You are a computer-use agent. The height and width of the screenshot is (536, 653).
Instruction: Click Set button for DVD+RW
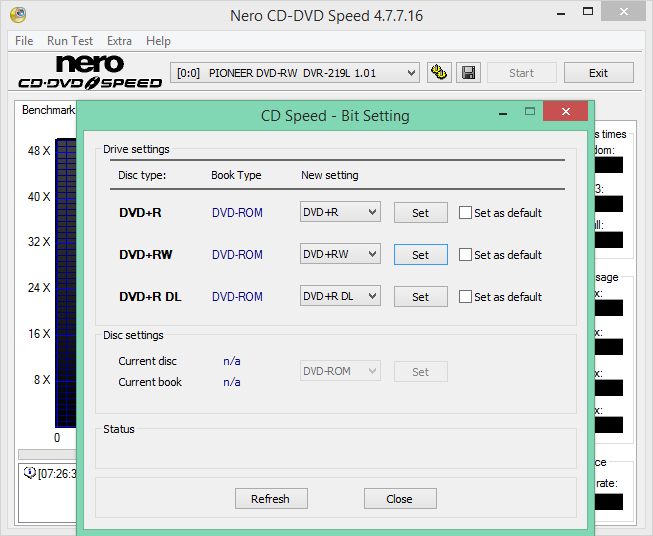click(421, 255)
